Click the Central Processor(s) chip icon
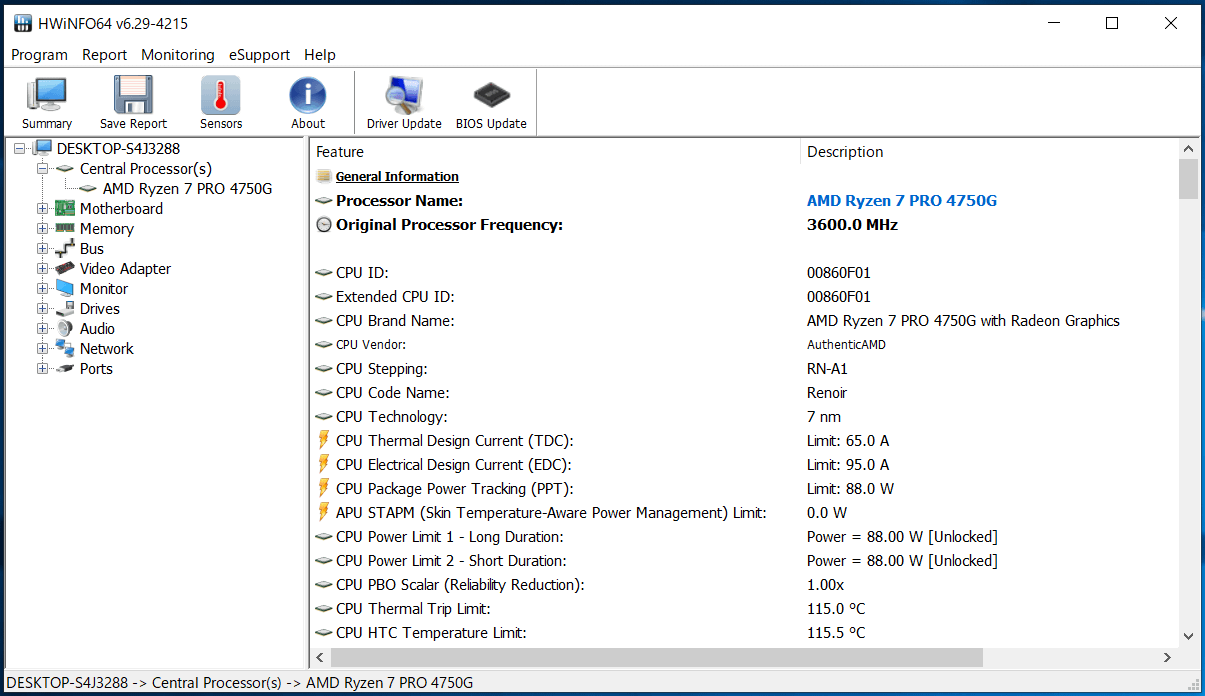This screenshot has height=696, width=1205. coord(65,168)
